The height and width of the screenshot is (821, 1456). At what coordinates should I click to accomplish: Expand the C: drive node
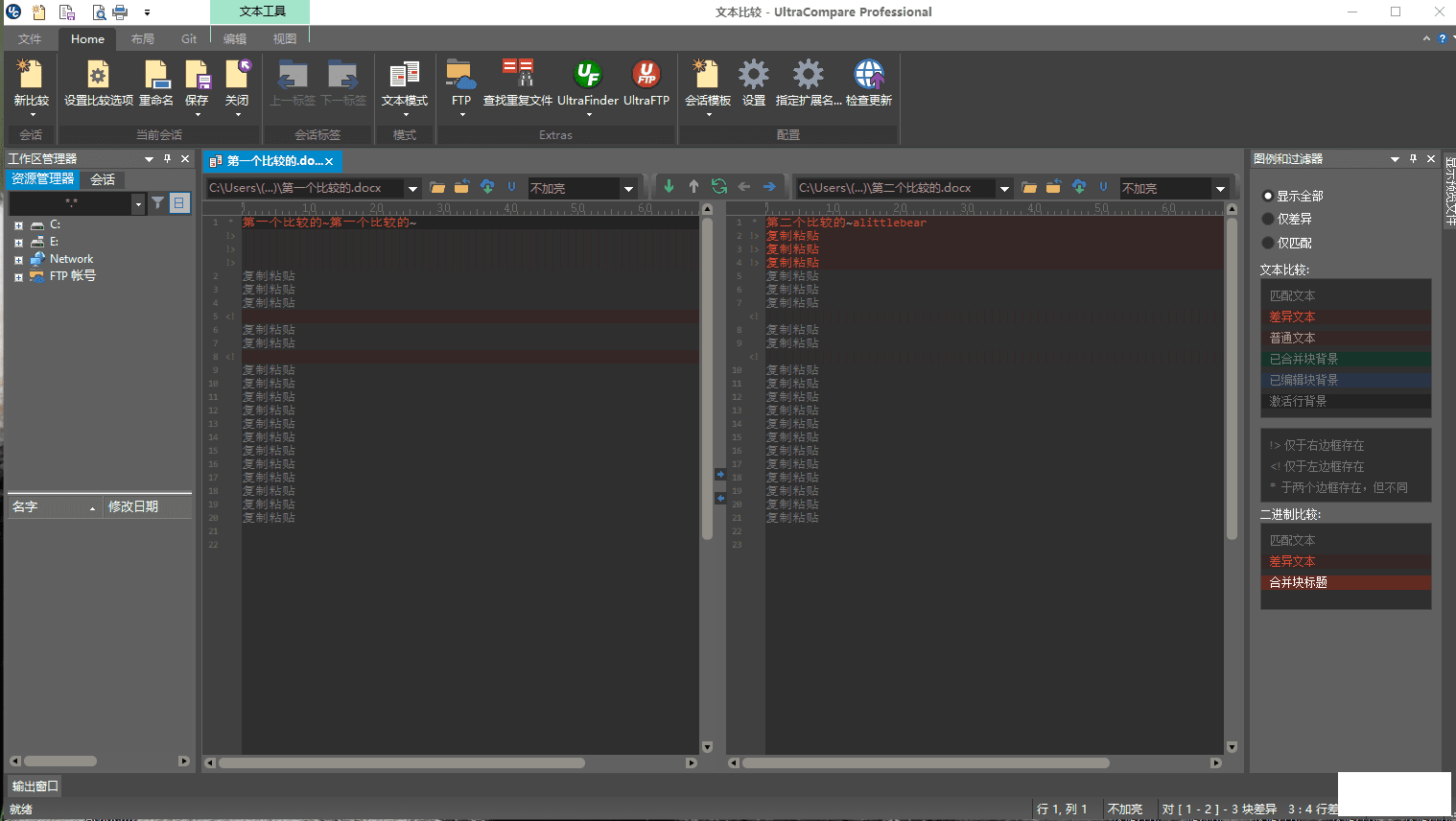[18, 225]
